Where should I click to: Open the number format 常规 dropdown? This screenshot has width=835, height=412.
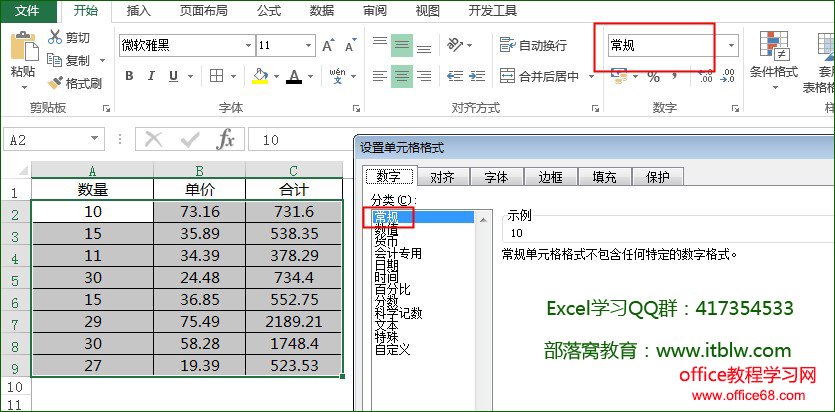tap(732, 46)
